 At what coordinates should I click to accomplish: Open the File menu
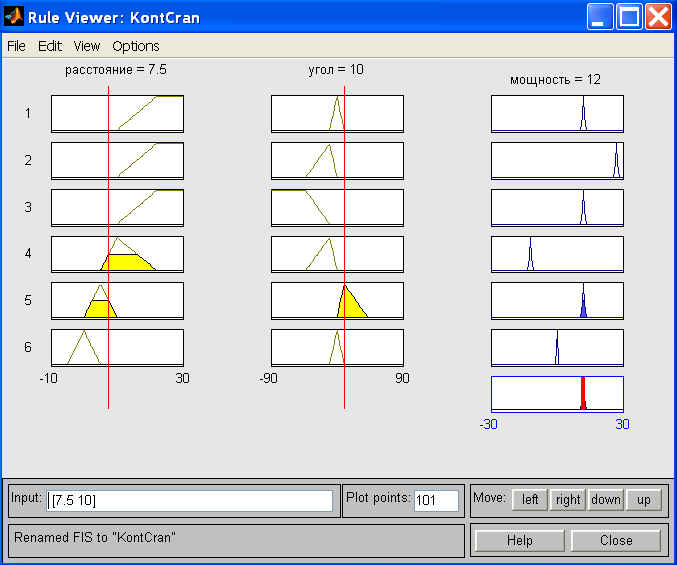16,46
